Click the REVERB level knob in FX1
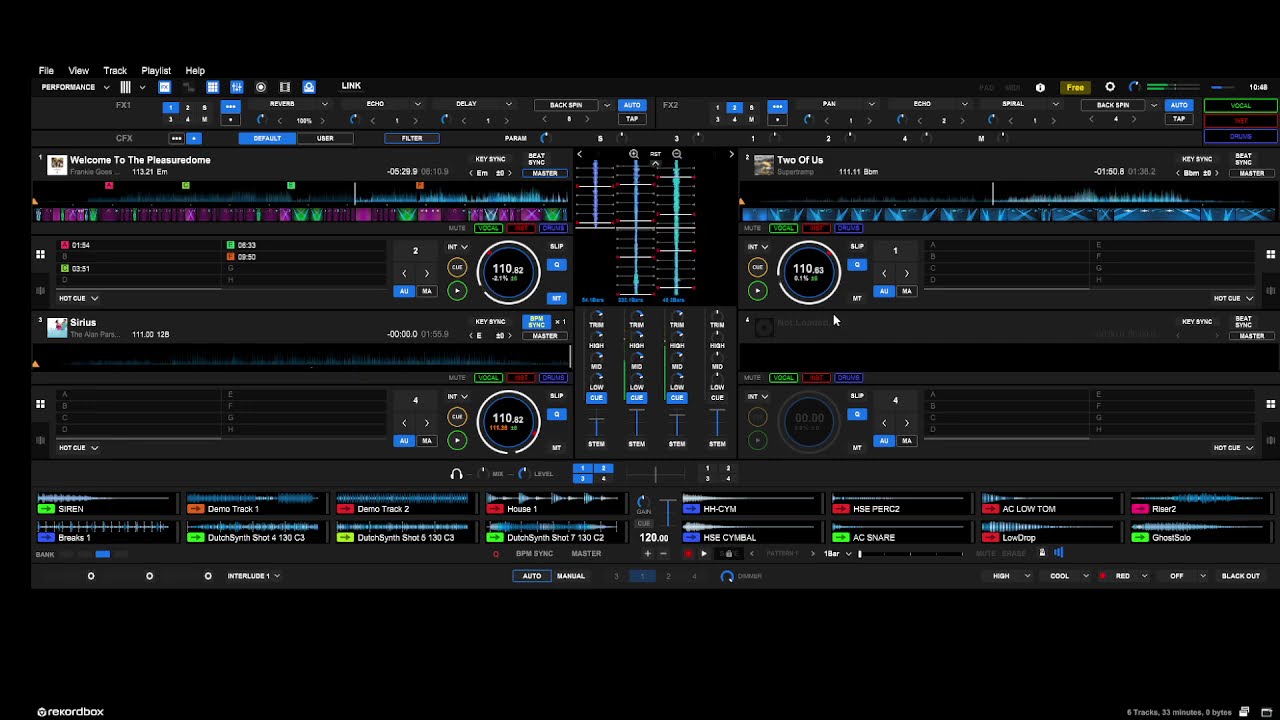 (x=261, y=120)
